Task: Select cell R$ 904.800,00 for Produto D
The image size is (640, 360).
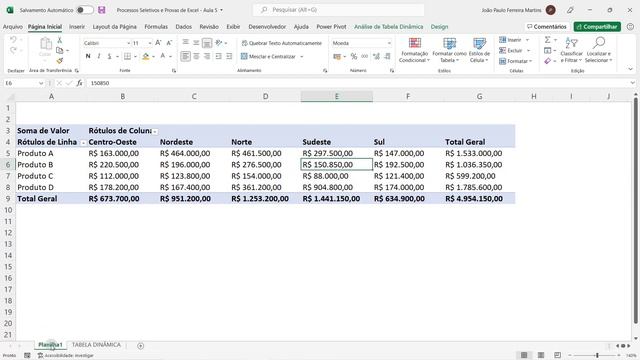Action: pyautogui.click(x=336, y=187)
